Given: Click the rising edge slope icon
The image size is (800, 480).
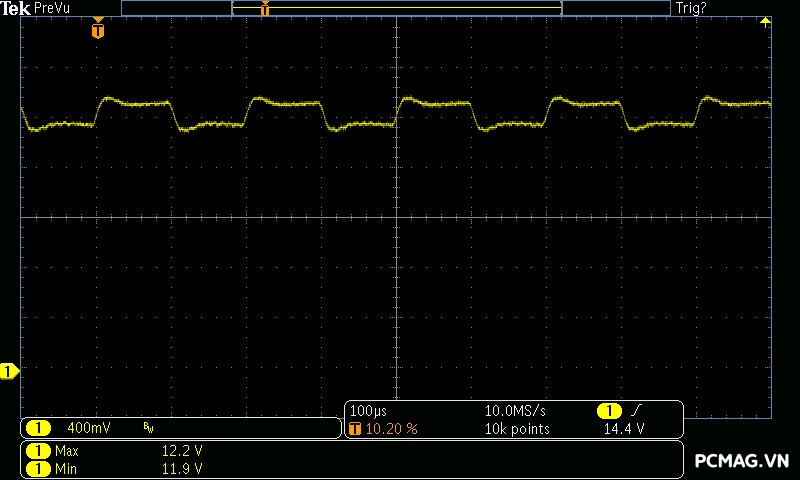Looking at the screenshot, I should [637, 411].
